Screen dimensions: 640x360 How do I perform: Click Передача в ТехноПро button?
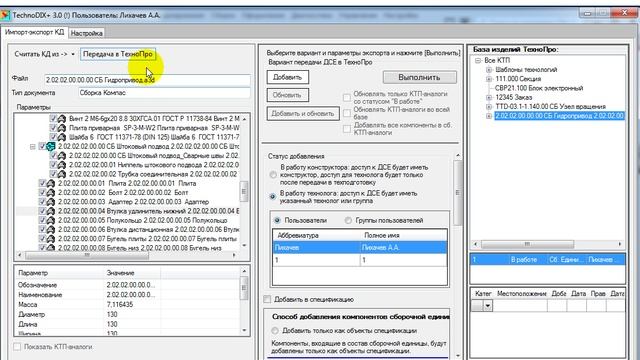coord(118,54)
